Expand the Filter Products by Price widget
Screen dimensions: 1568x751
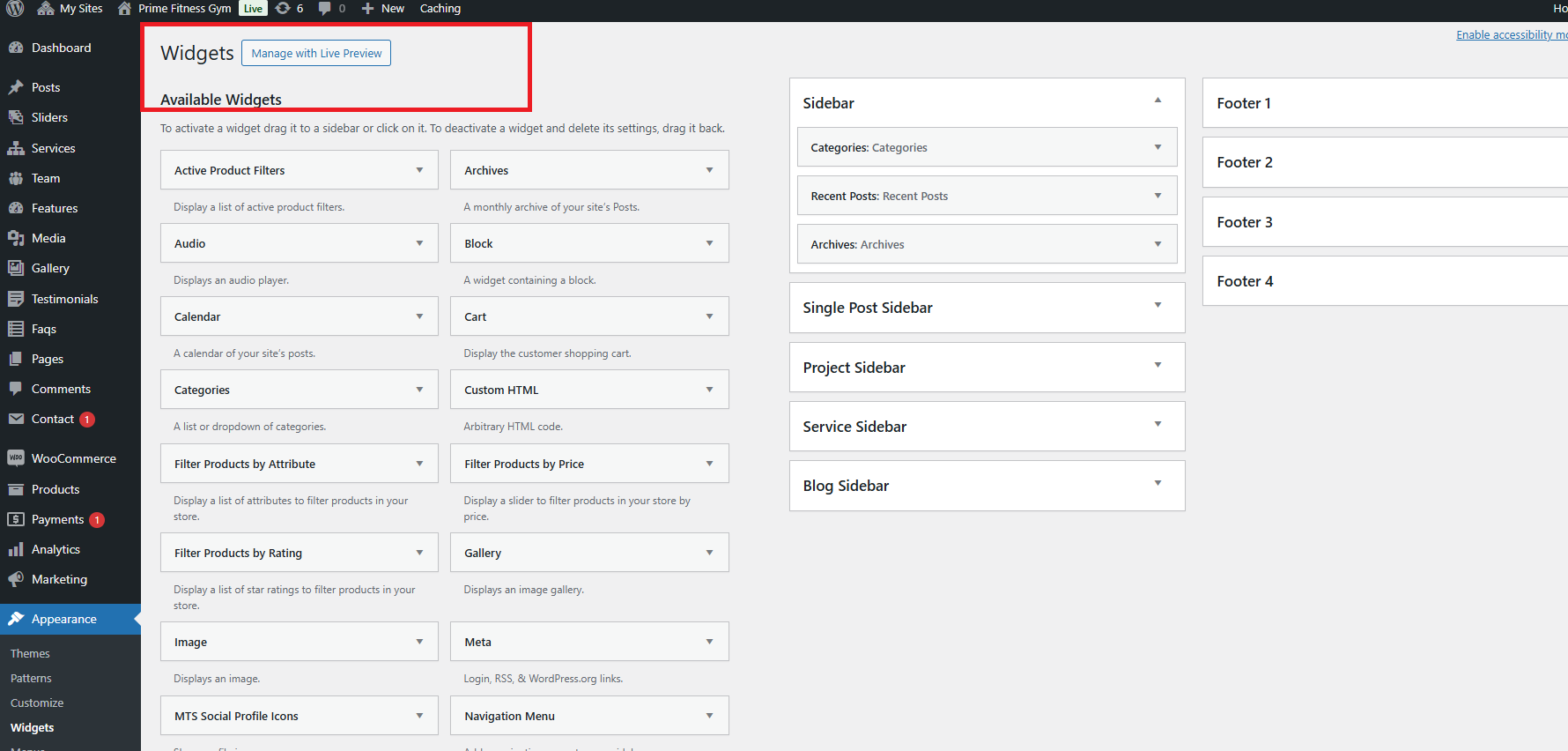point(709,464)
